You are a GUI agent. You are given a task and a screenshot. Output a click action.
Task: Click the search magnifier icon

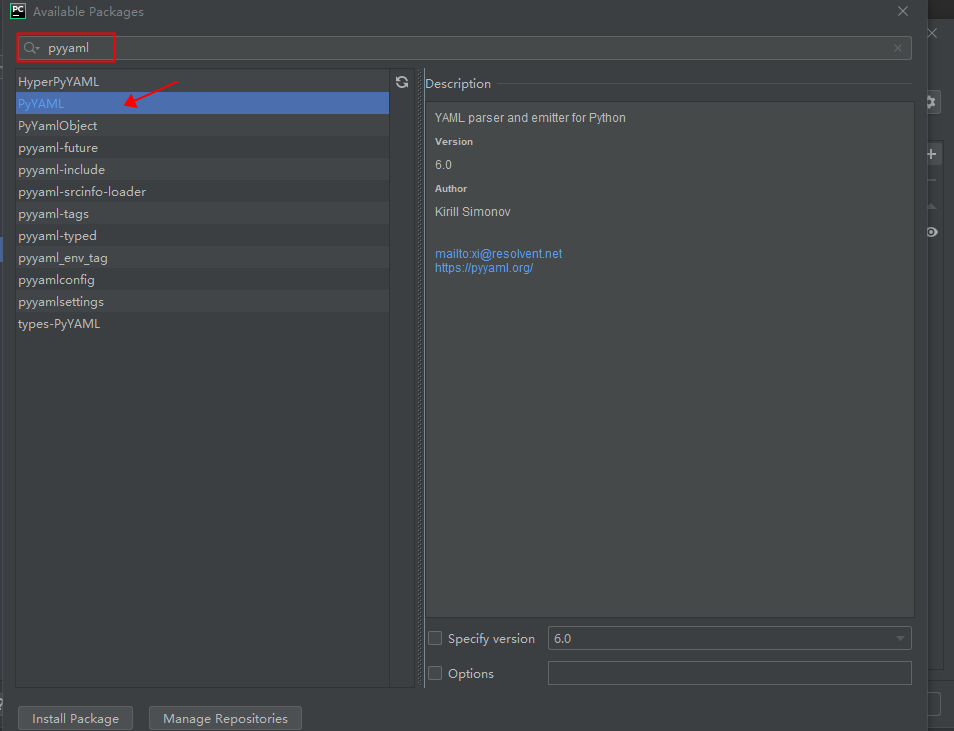(30, 48)
